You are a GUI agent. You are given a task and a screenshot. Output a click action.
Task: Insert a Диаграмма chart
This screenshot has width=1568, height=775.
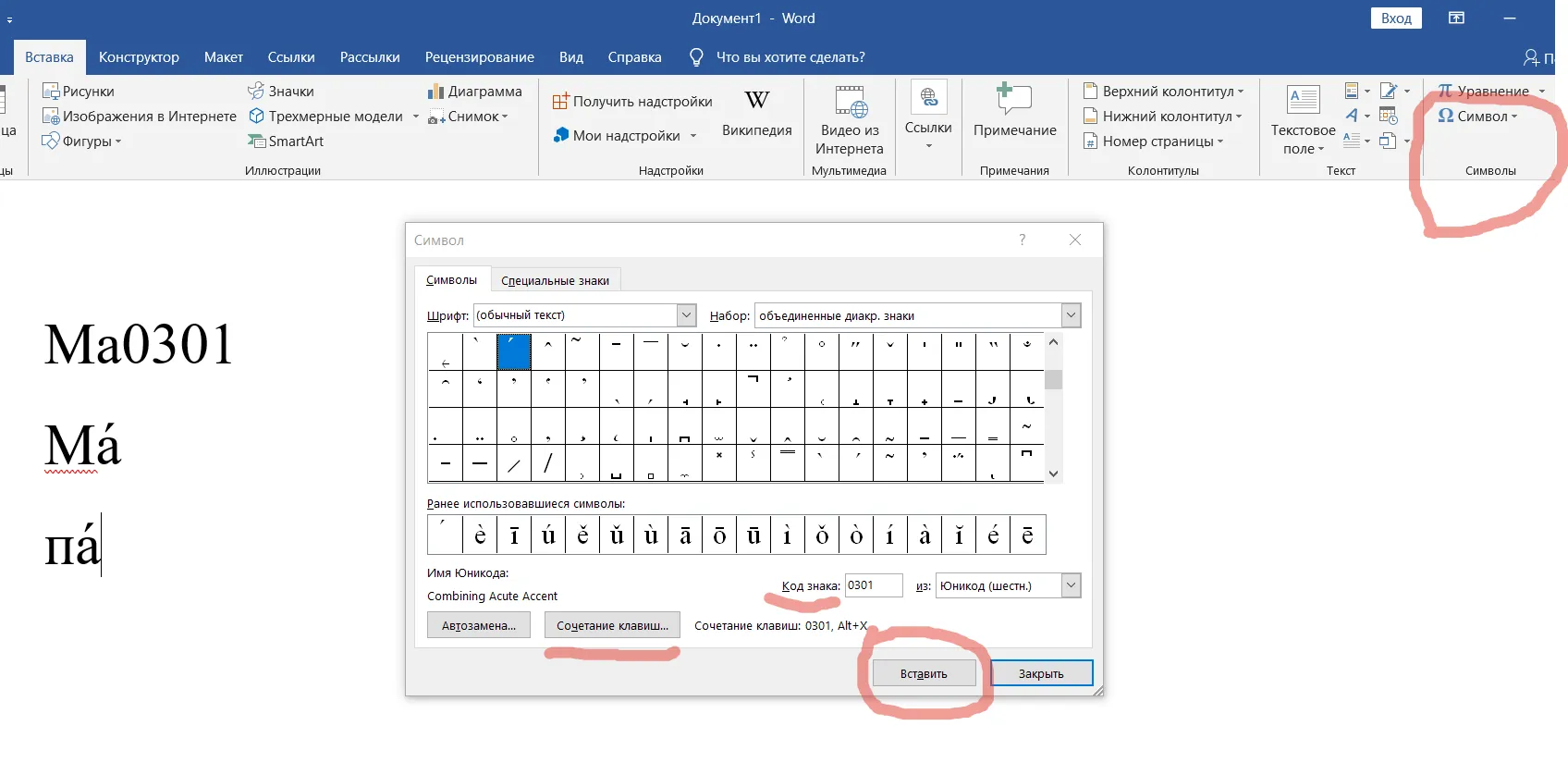click(475, 92)
